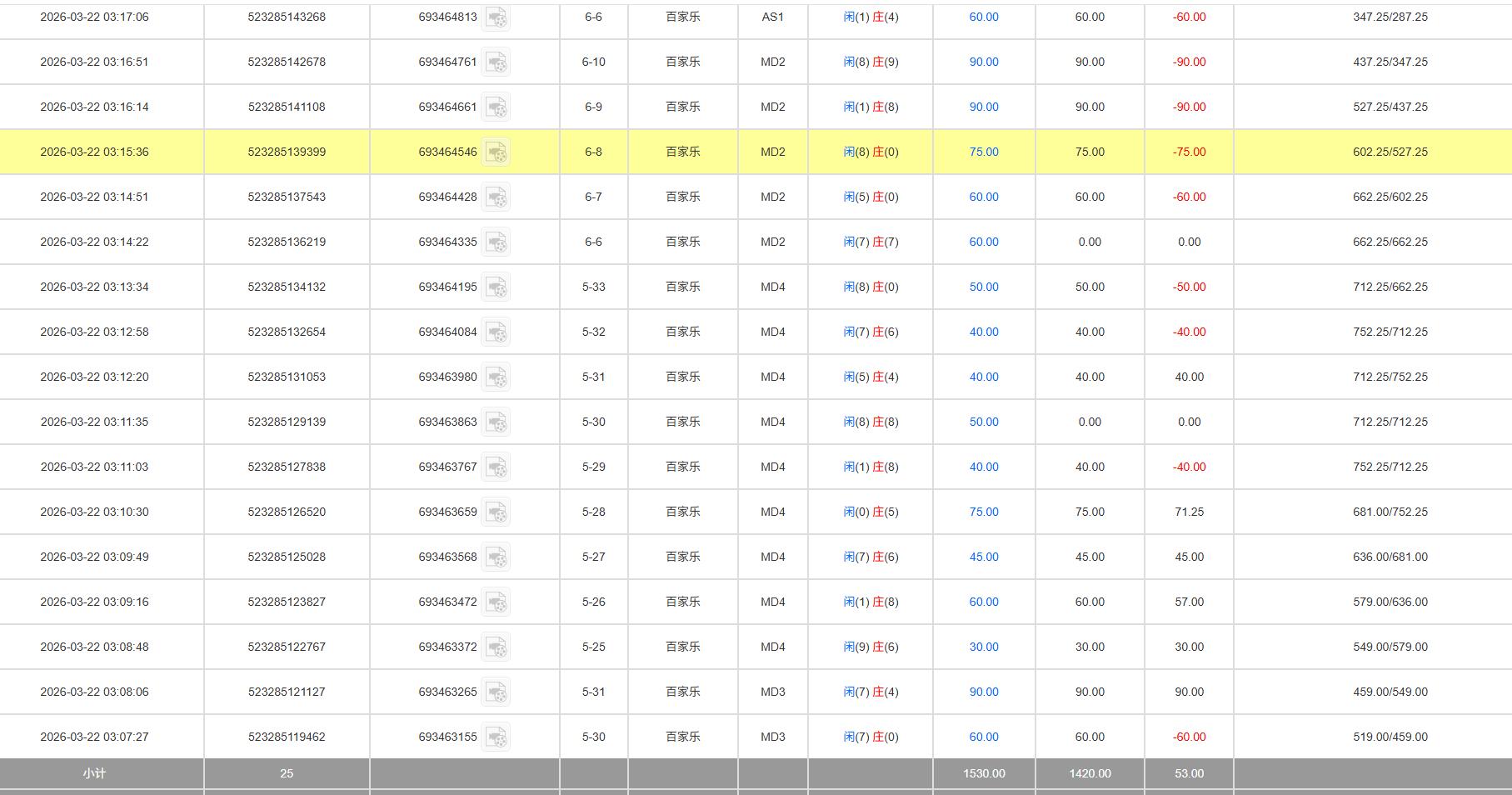This screenshot has height=795, width=1512.
Task: Click replay icon next to 693464813
Action: coord(497,17)
